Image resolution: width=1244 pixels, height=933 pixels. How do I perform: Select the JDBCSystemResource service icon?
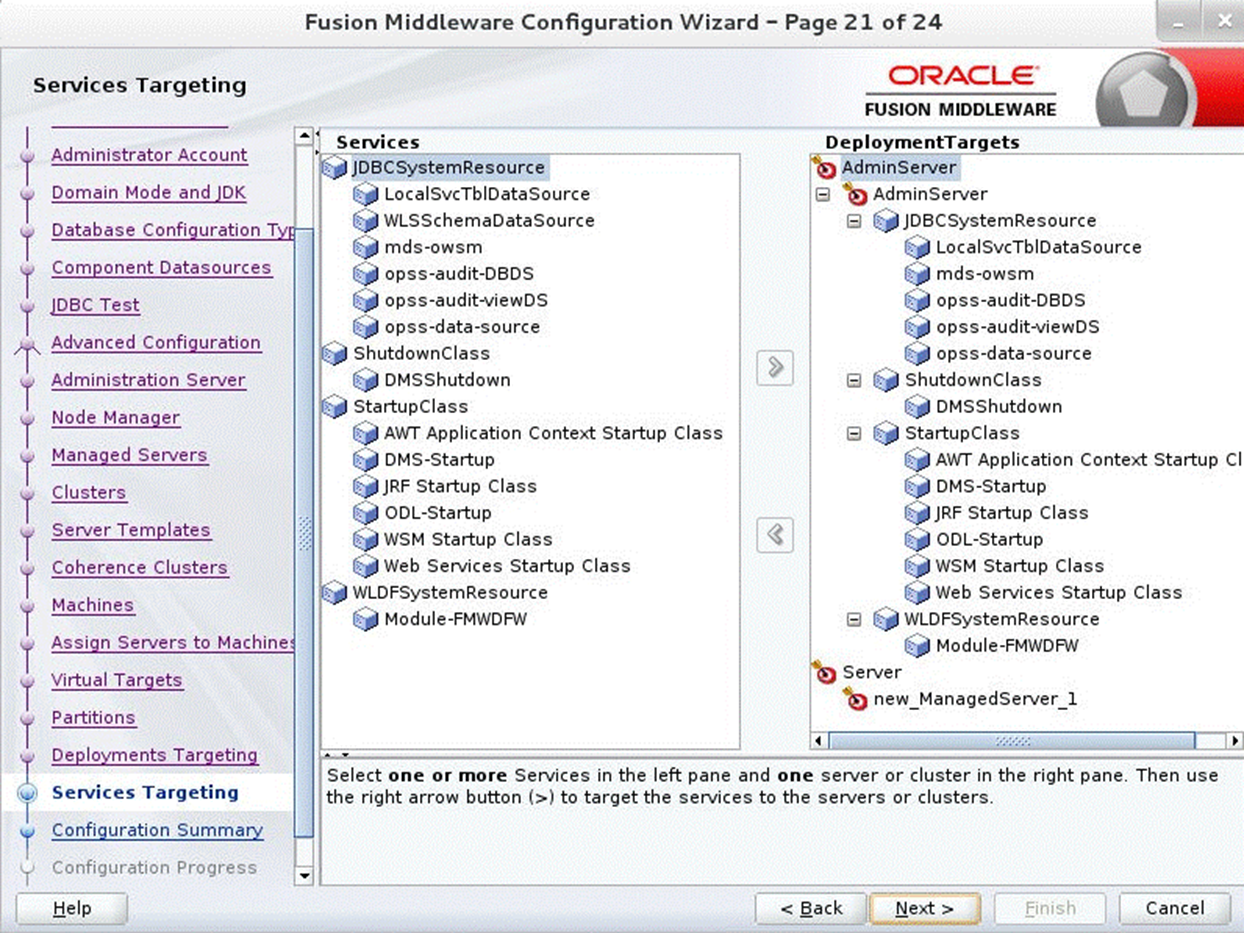(334, 169)
